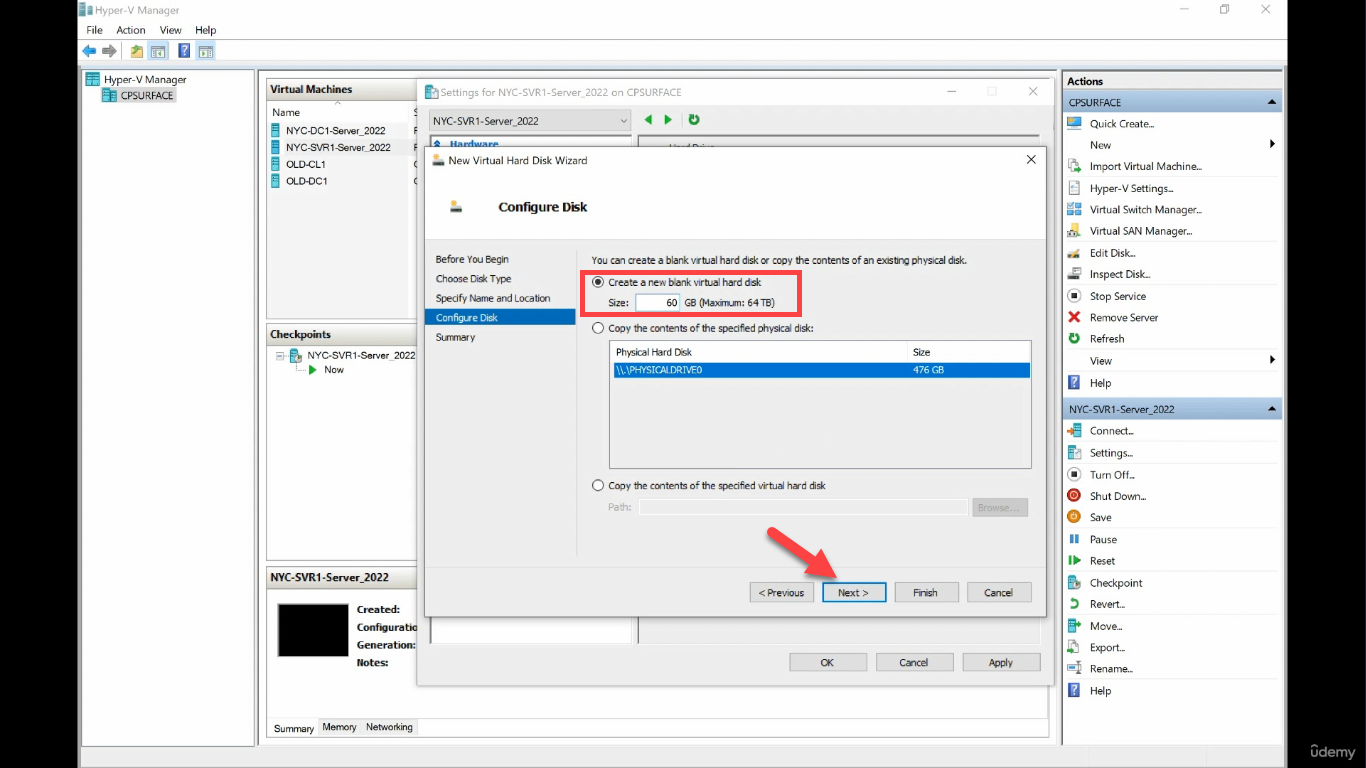Expand the New submenu arrow in Actions
This screenshot has width=1366, height=768.
(1272, 145)
